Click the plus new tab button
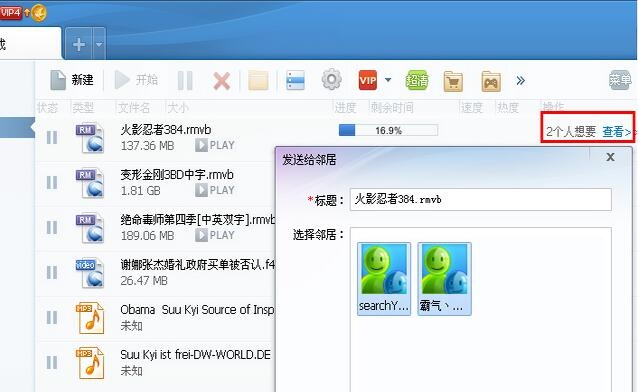The height and width of the screenshot is (392, 638). [79, 44]
